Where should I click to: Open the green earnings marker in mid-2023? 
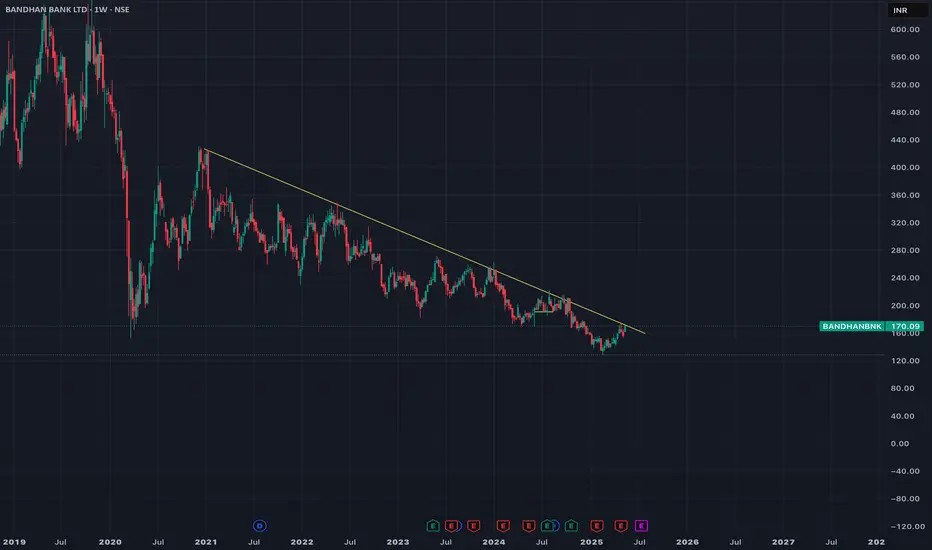click(433, 526)
